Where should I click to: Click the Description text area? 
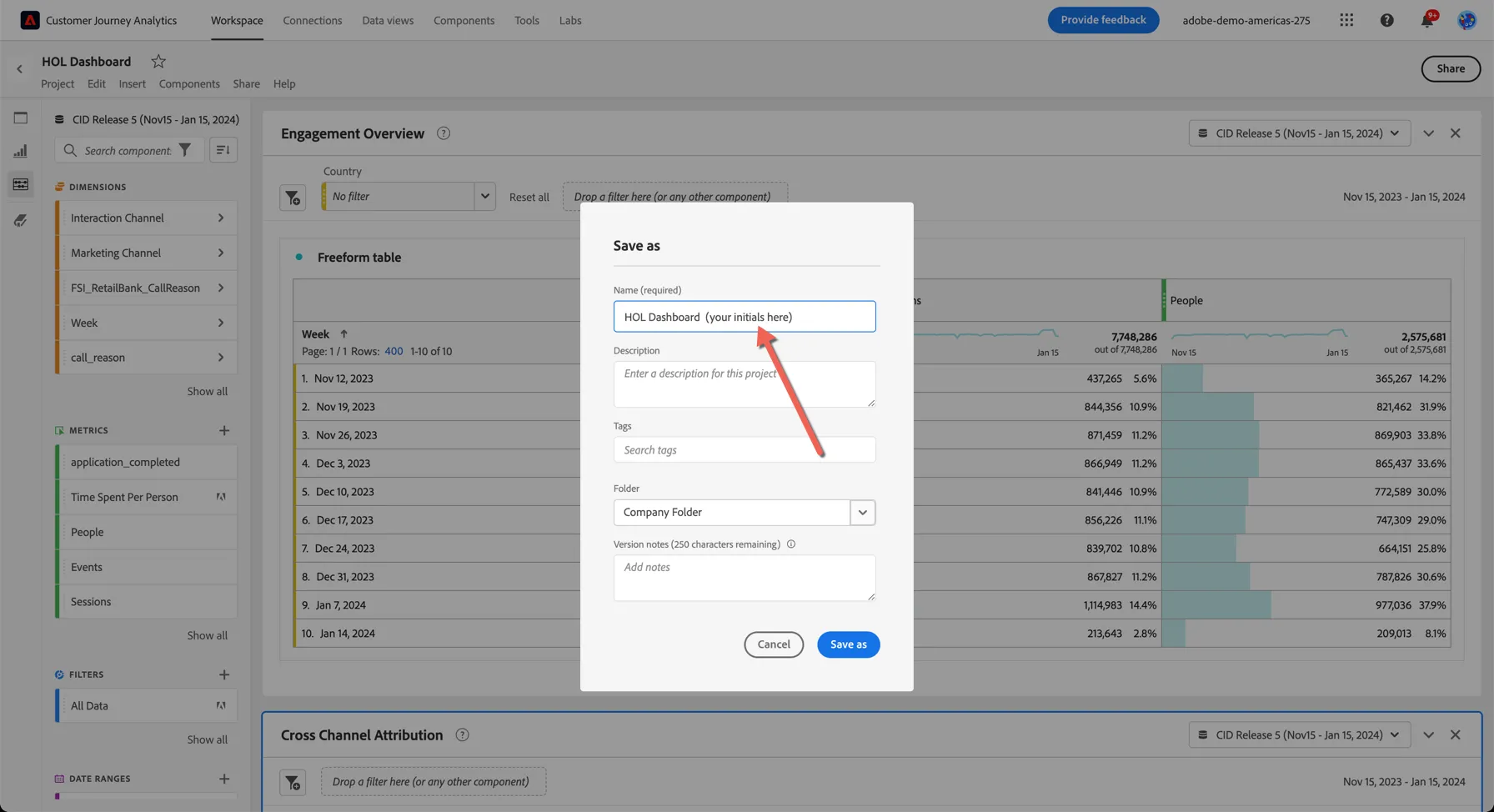coord(744,384)
